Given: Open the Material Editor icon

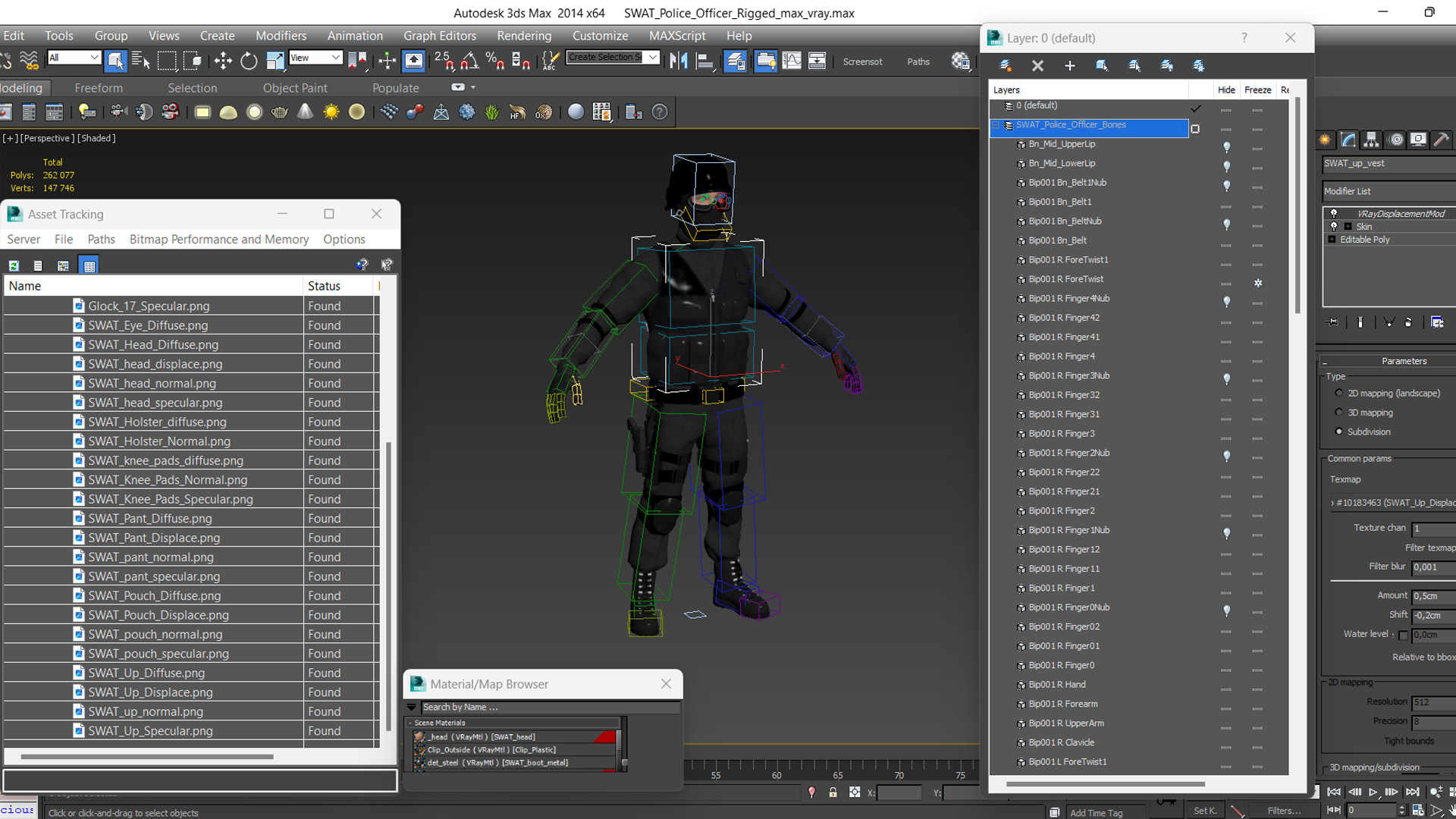Looking at the screenshot, I should point(961,61).
